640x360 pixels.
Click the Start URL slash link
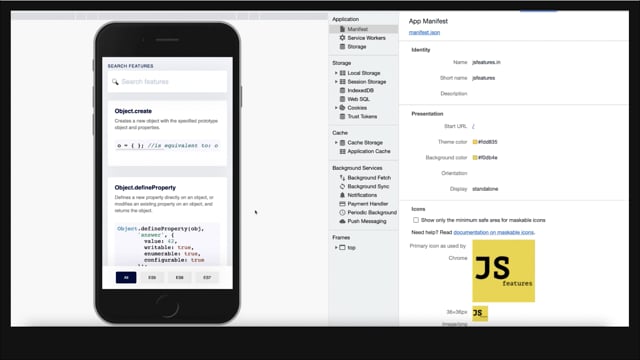[x=473, y=126]
